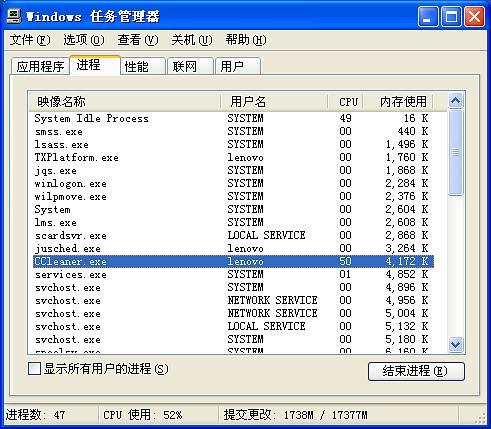Click the highlighted CCleaner.exe process
491x429 pixels.
[x=233, y=261]
